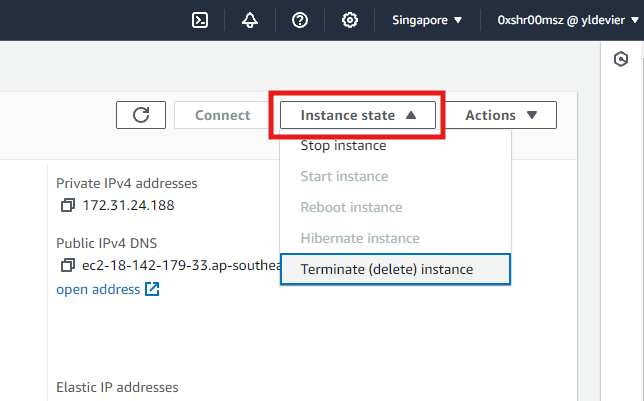Click the 172.31.24.188 address text
The image size is (644, 401).
point(128,205)
